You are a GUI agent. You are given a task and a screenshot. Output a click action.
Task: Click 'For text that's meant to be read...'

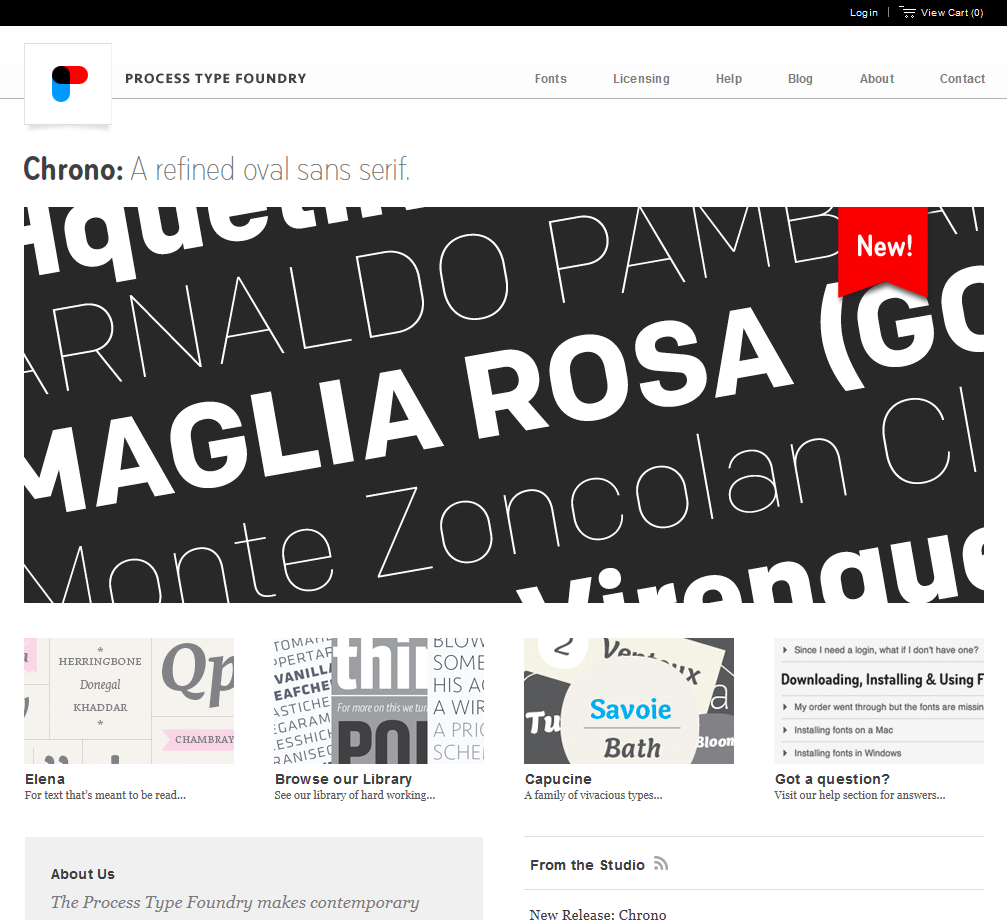(105, 795)
